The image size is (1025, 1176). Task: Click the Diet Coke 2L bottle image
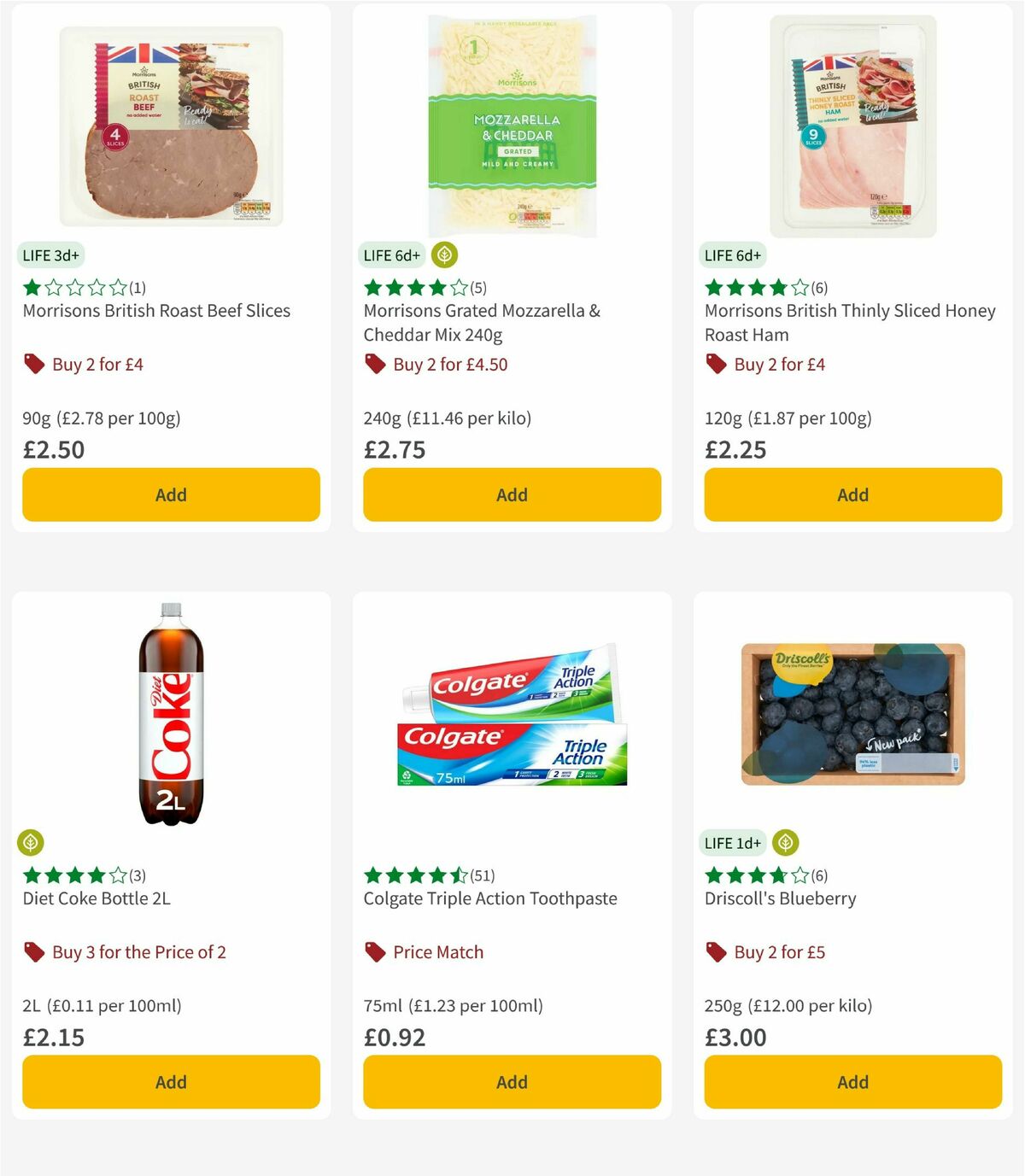click(171, 722)
